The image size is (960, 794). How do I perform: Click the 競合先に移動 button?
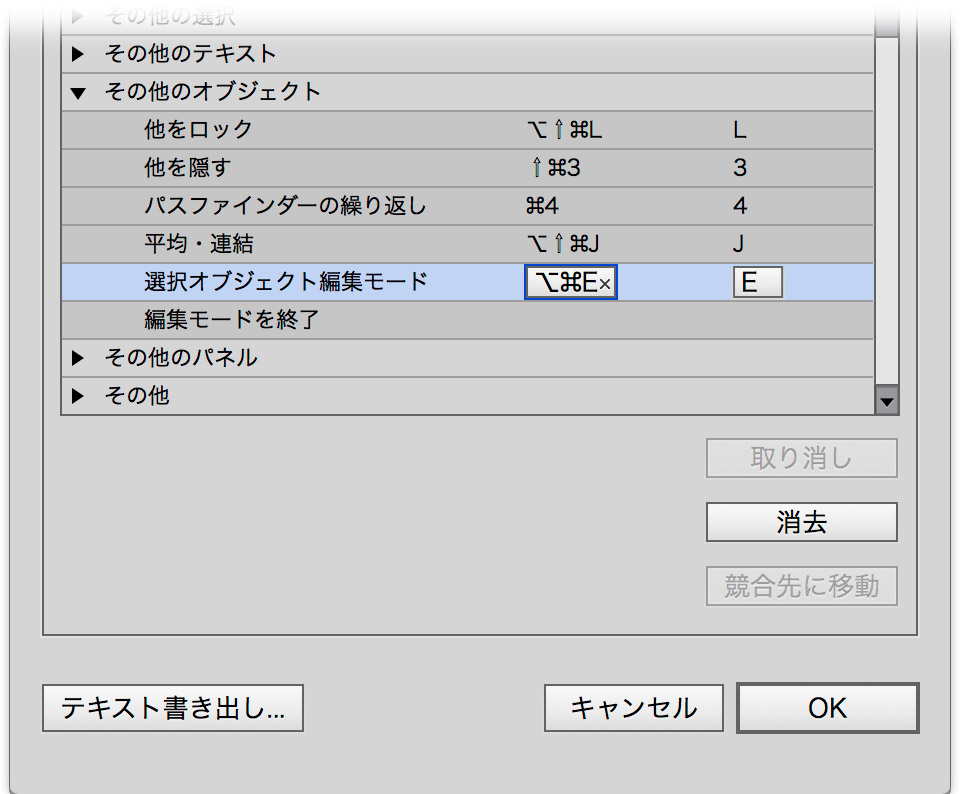[802, 586]
